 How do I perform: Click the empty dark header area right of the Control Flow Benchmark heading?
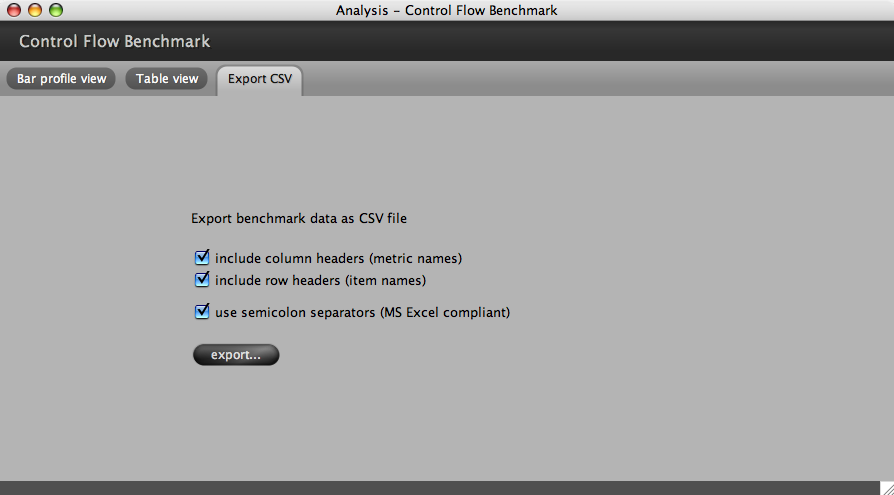point(550,42)
